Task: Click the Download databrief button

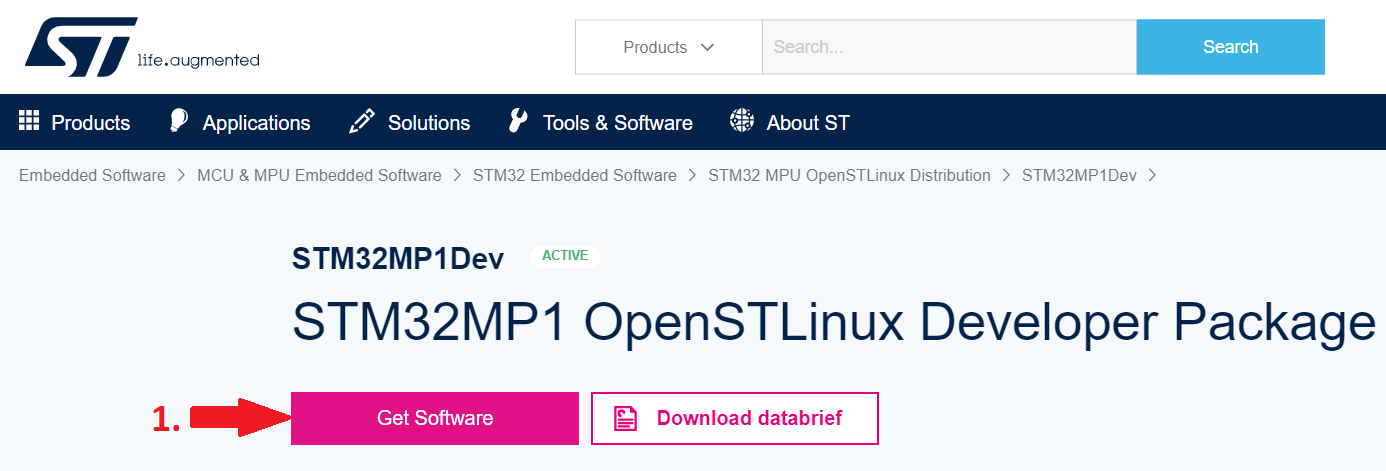Action: tap(734, 418)
